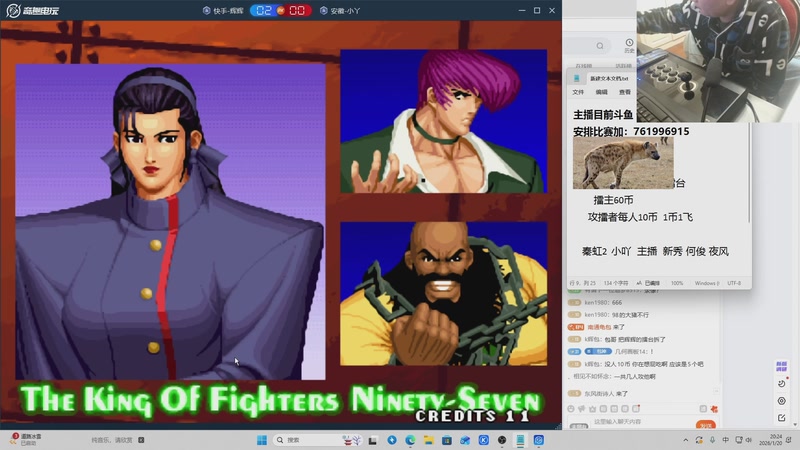Viewport: 800px width, 450px height.
Task: Click the megaphone icon in chat toolbar
Action: pos(582,409)
